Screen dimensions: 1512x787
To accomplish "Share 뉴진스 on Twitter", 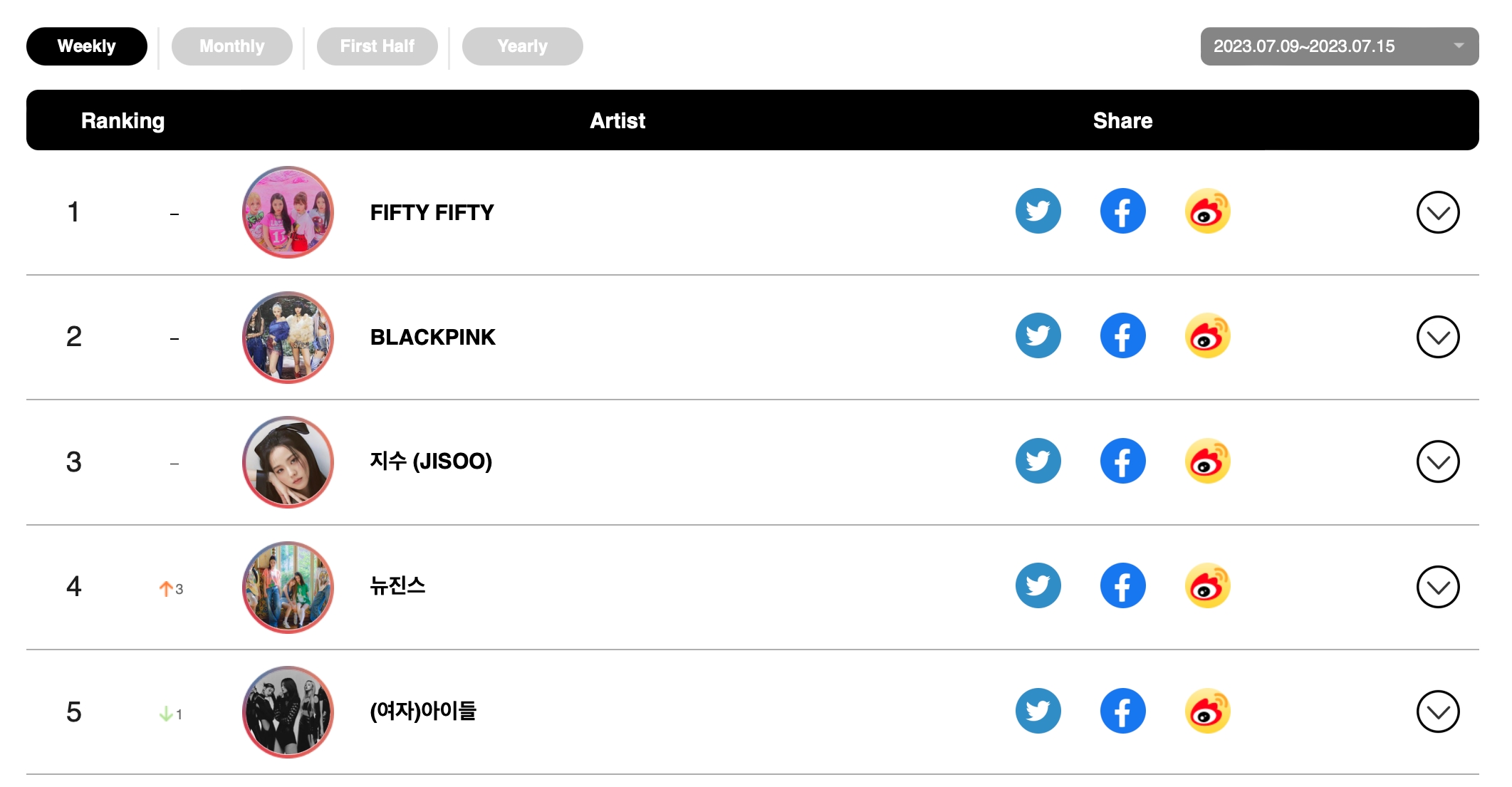I will [x=1038, y=585].
